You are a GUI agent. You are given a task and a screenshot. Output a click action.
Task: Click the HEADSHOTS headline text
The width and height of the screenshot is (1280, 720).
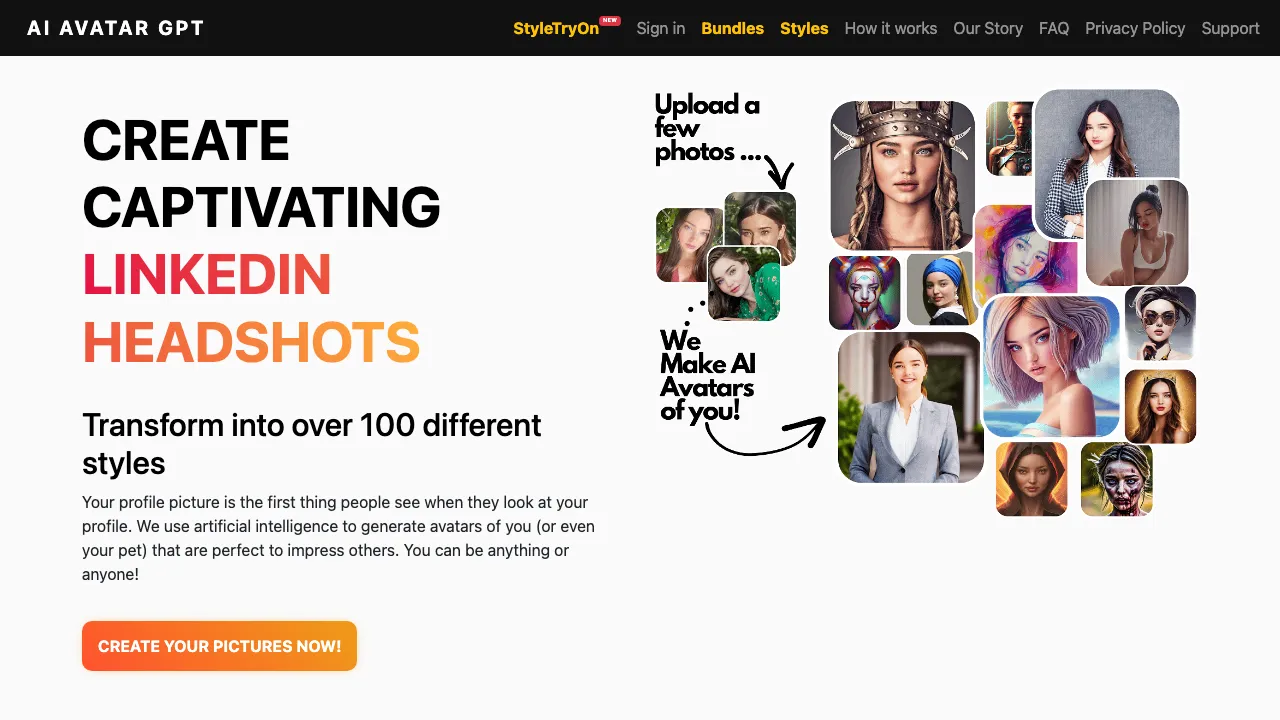click(x=251, y=342)
